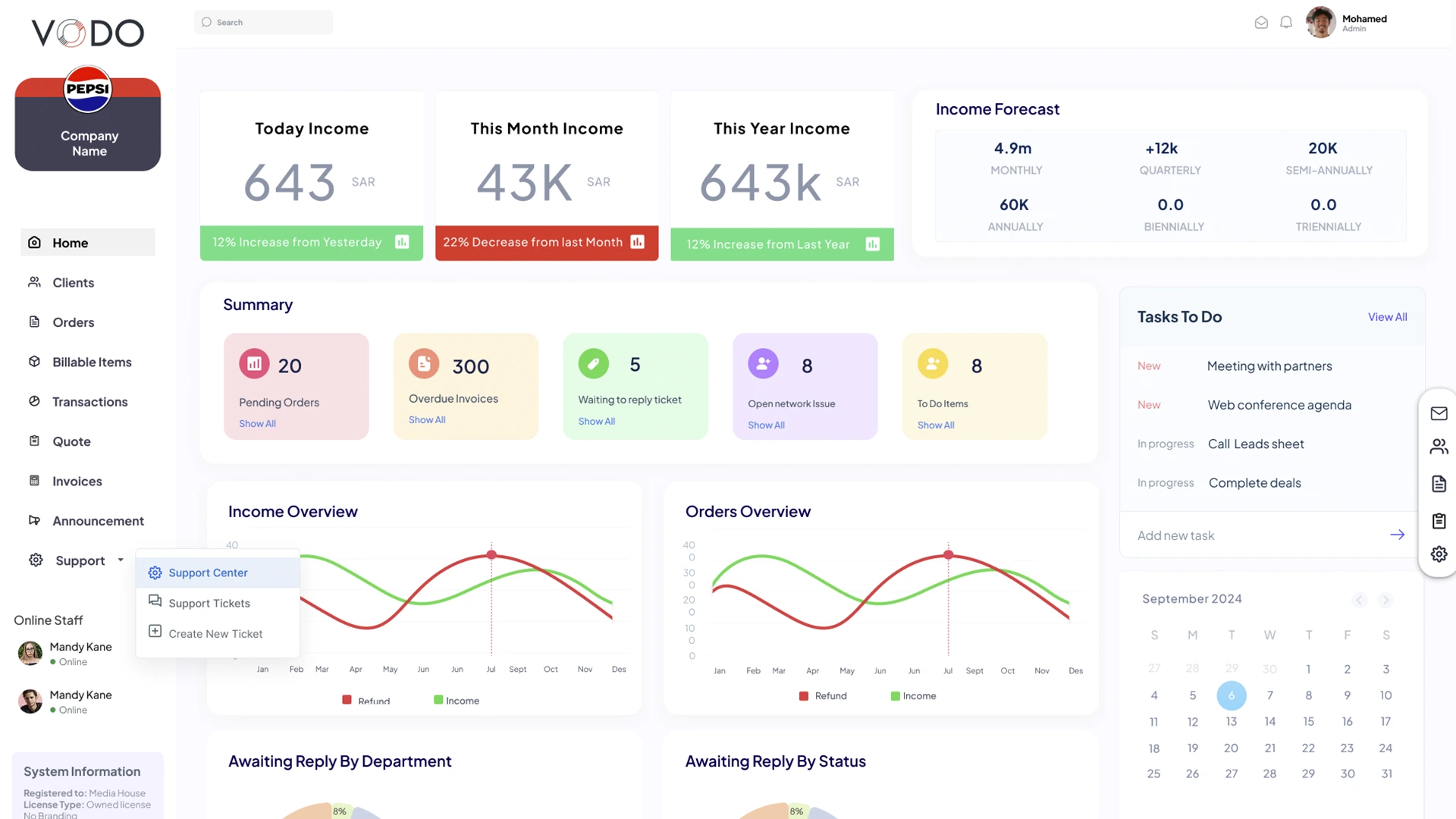Click chart icon on This Year Income banner
Image resolution: width=1456 pixels, height=819 pixels.
tap(873, 244)
